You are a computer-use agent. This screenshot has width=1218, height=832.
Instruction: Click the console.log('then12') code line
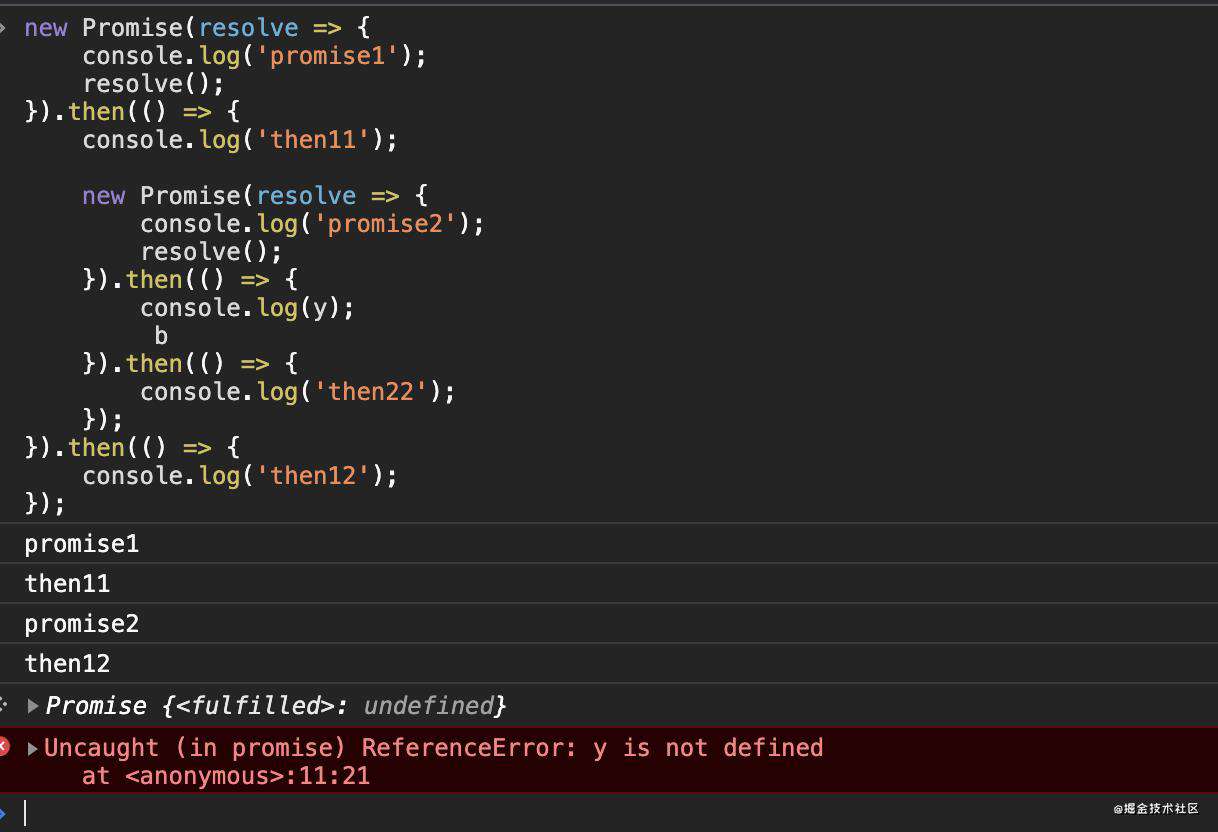[240, 476]
